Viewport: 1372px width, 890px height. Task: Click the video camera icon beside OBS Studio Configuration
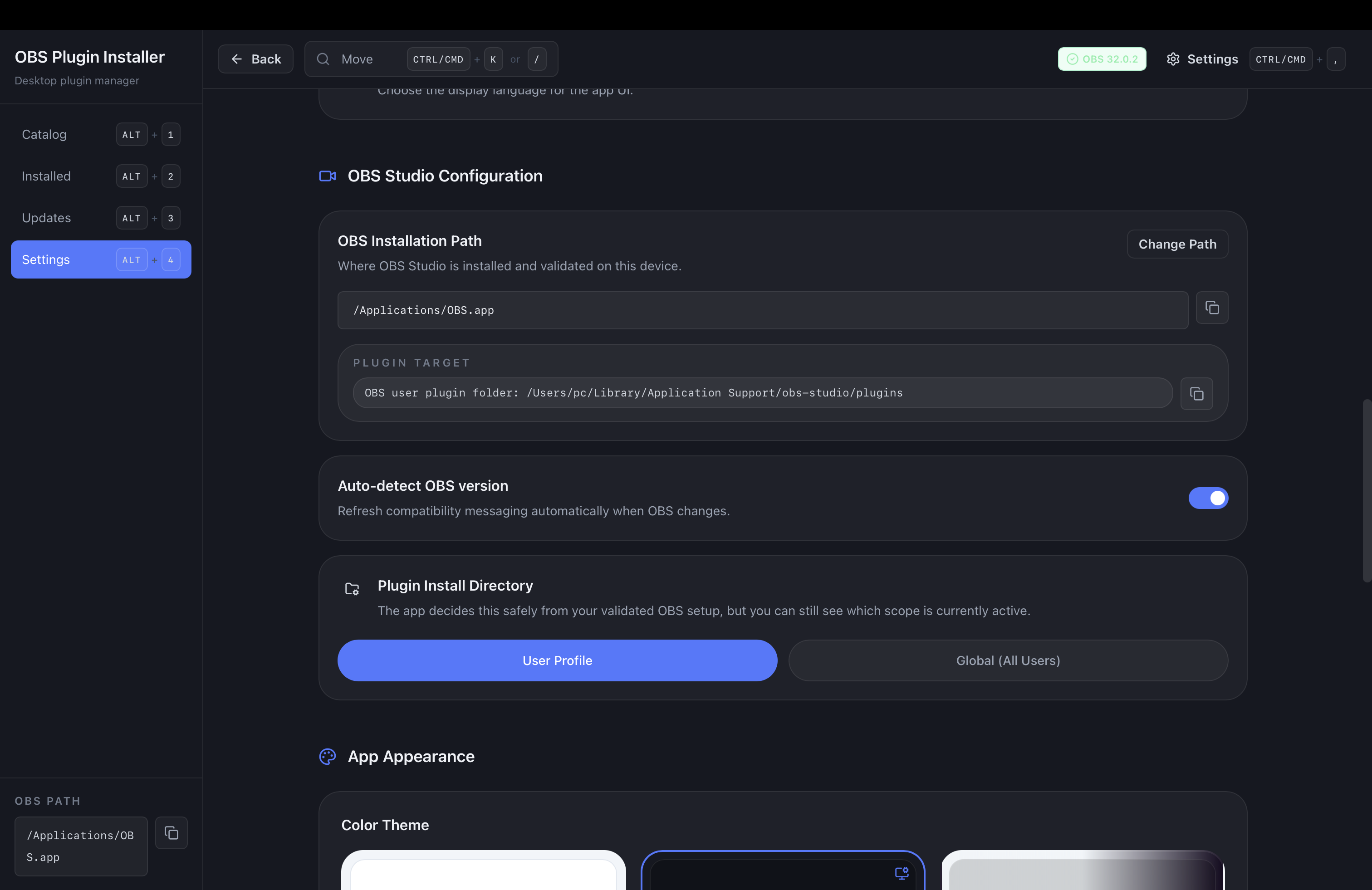(x=328, y=176)
